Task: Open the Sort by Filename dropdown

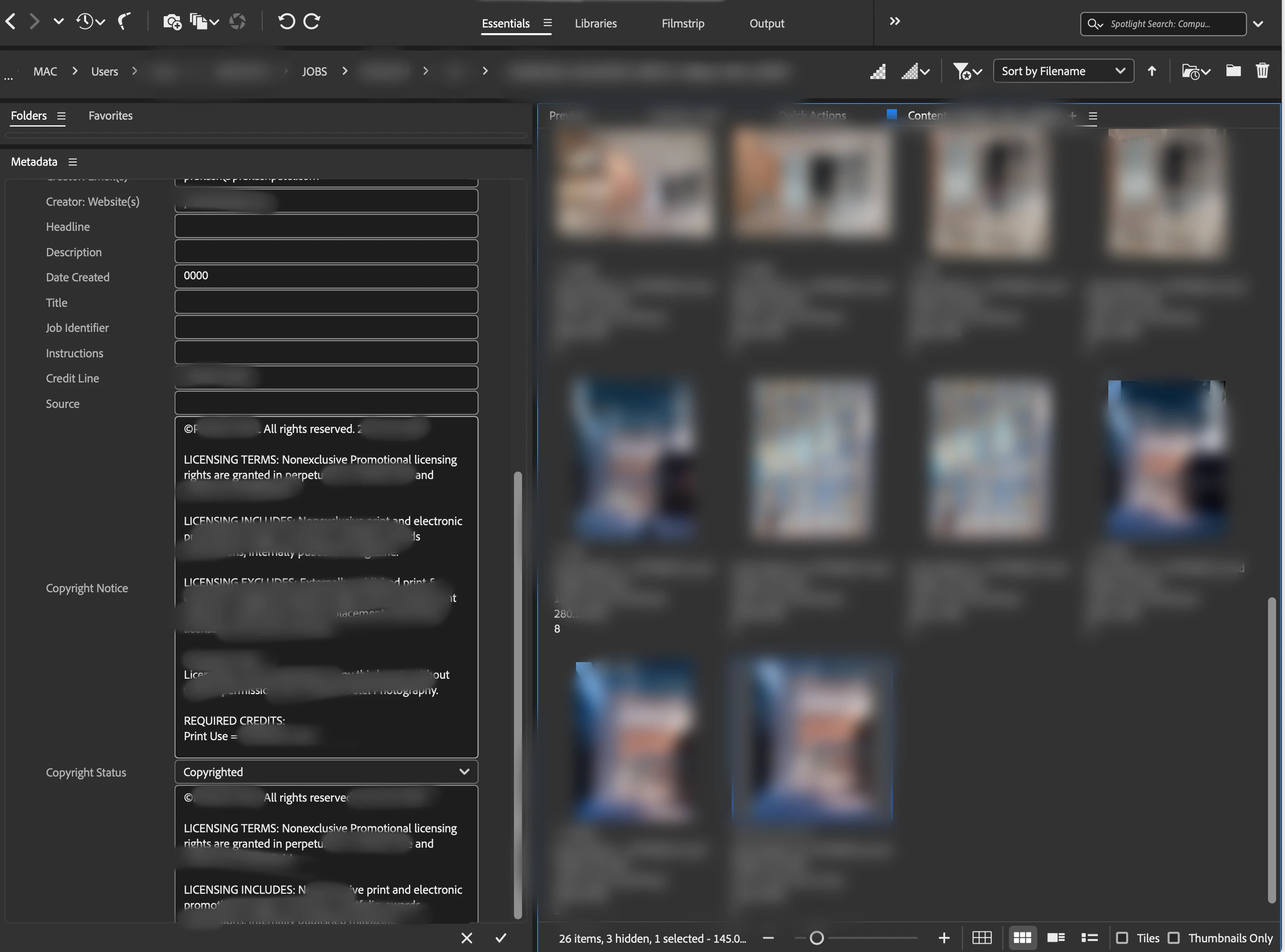Action: coord(1063,71)
